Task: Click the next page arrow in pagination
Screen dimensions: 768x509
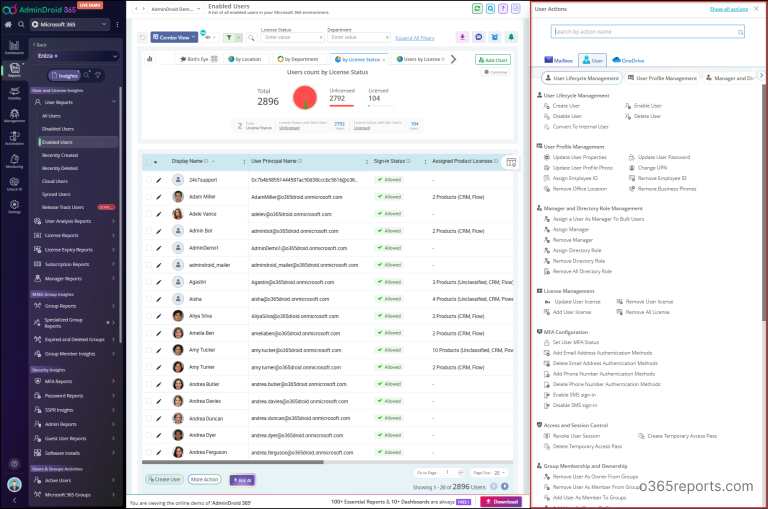Action: 504,486
